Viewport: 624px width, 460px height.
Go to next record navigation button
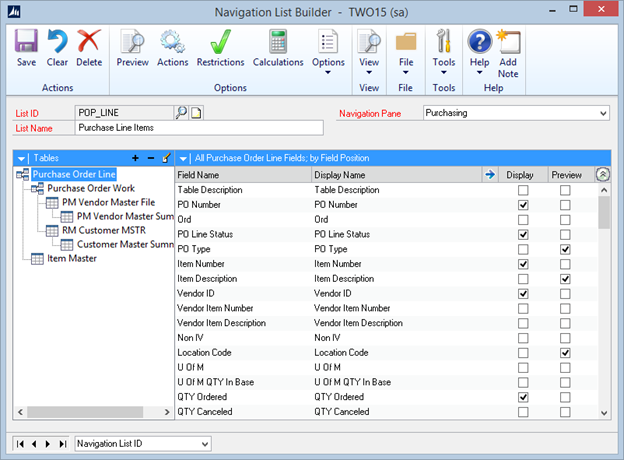48,444
